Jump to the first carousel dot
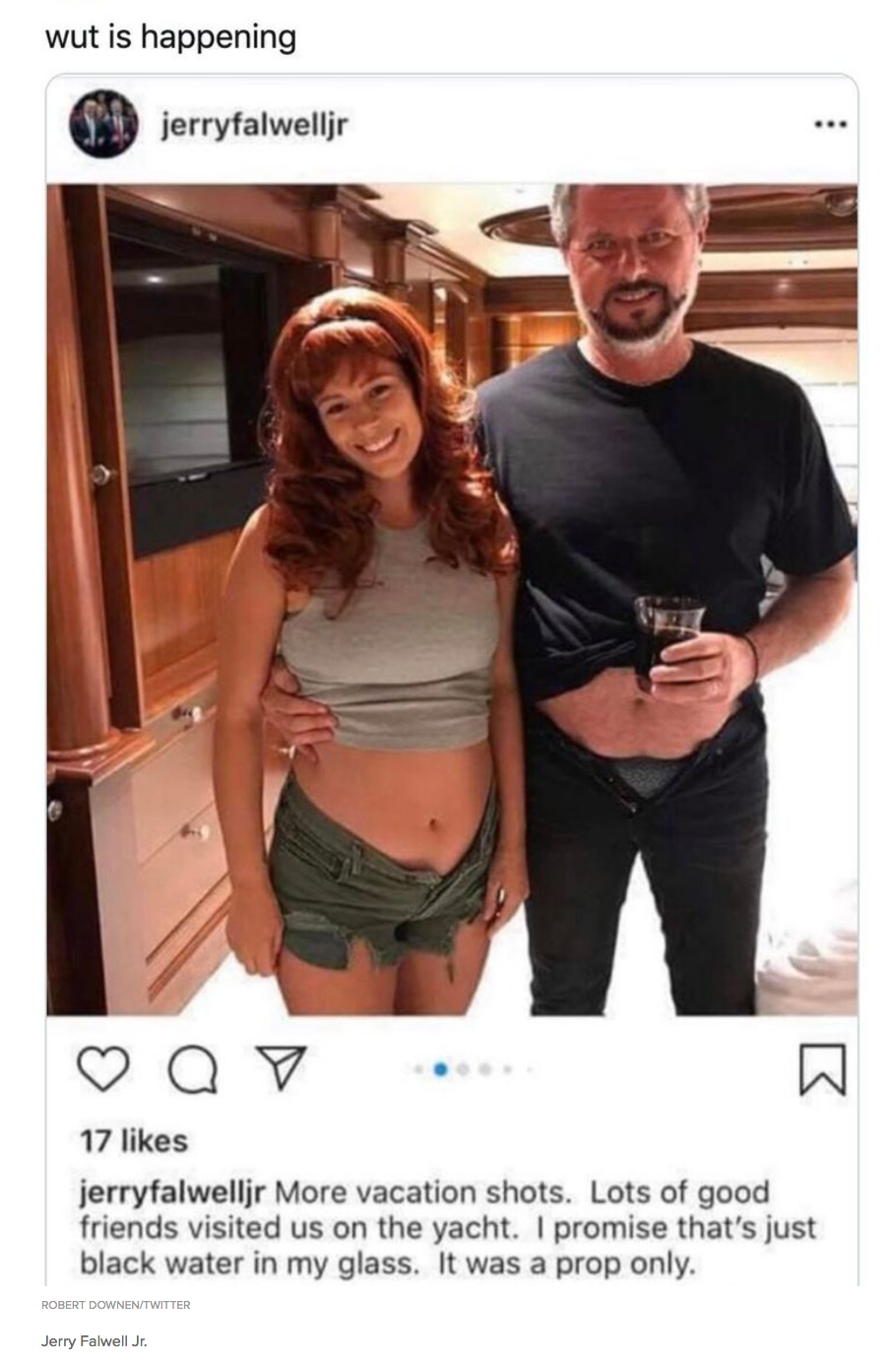 pyautogui.click(x=418, y=1069)
